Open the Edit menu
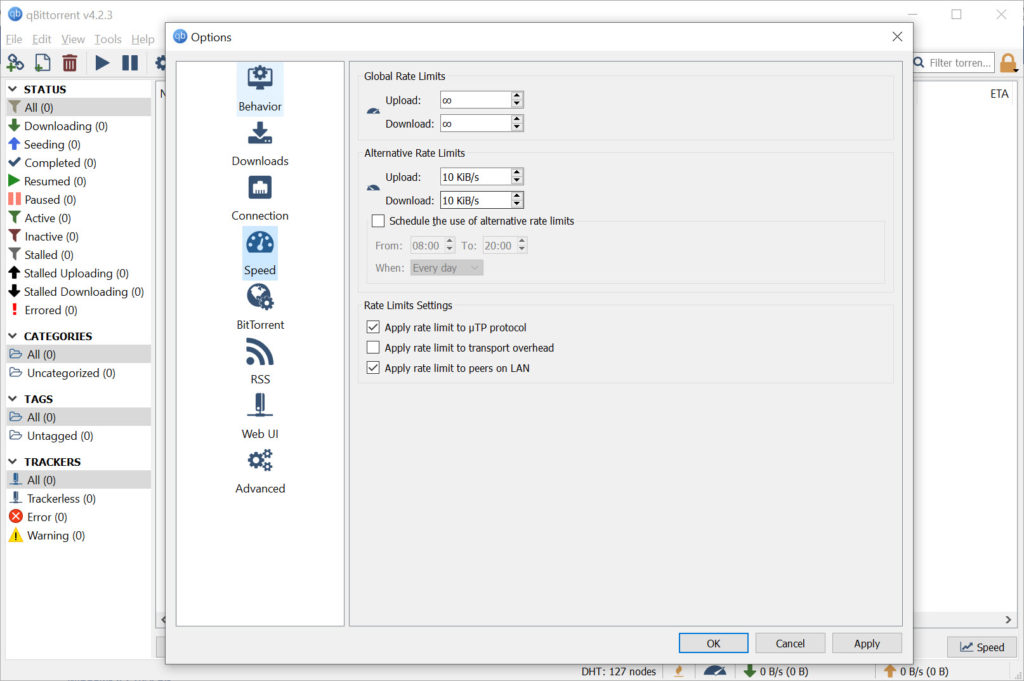 42,39
